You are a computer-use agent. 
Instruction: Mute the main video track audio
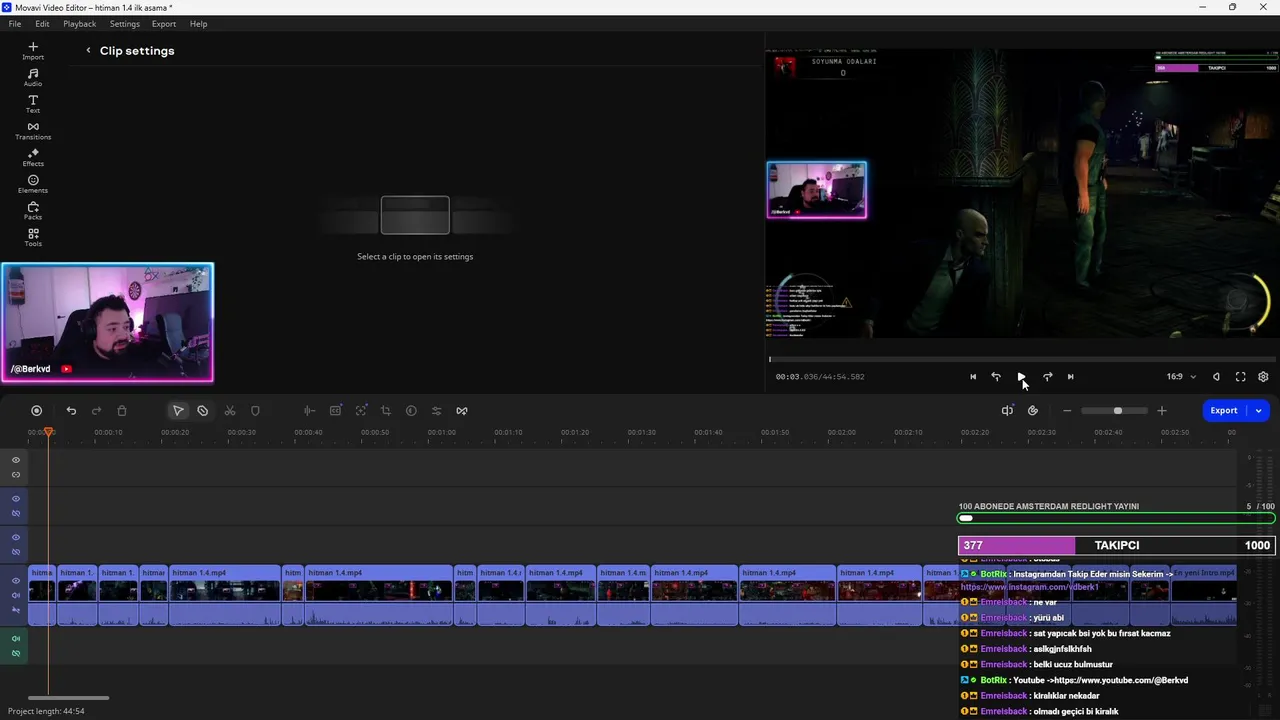pyautogui.click(x=16, y=596)
